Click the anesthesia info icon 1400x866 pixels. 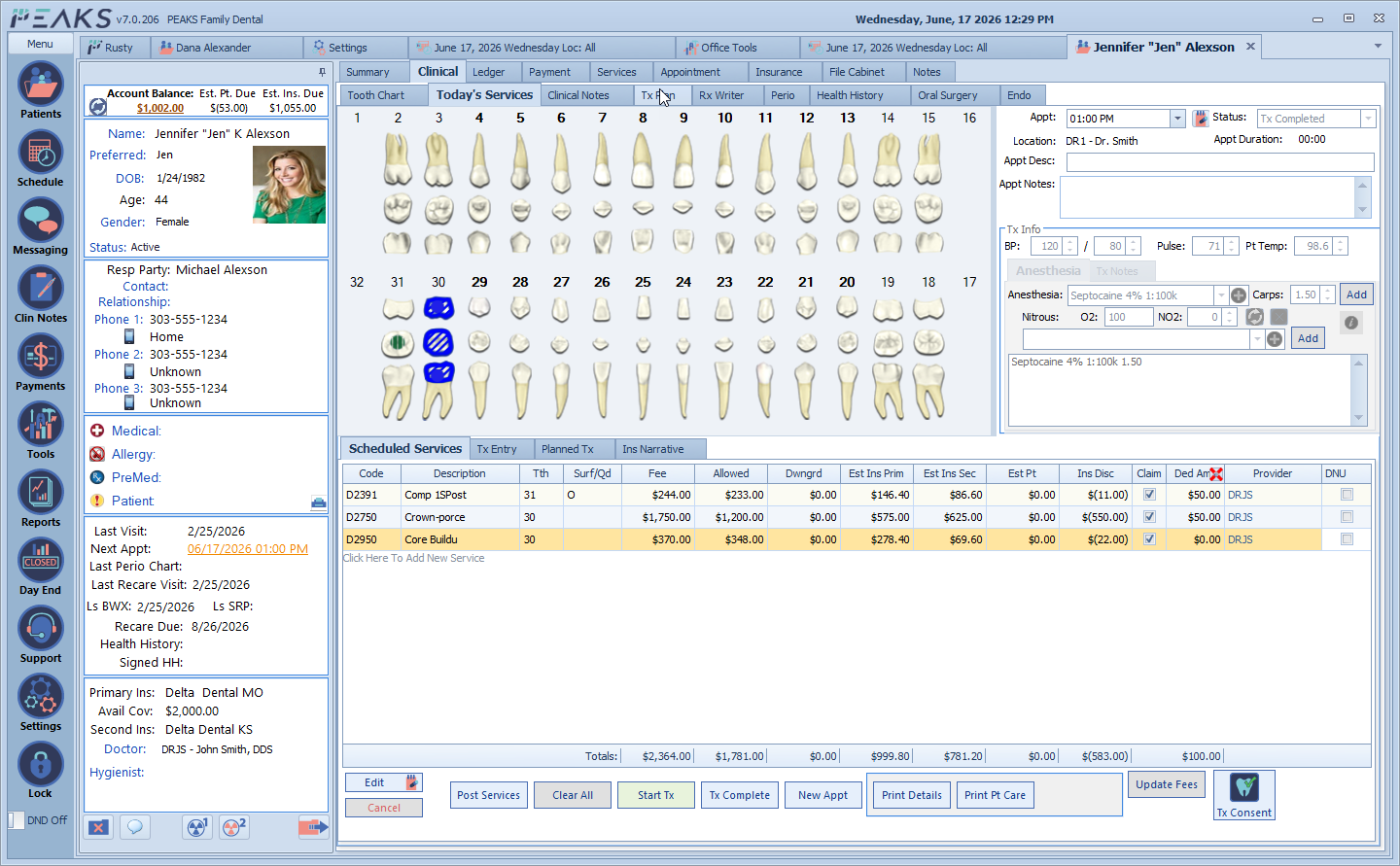tap(1351, 323)
